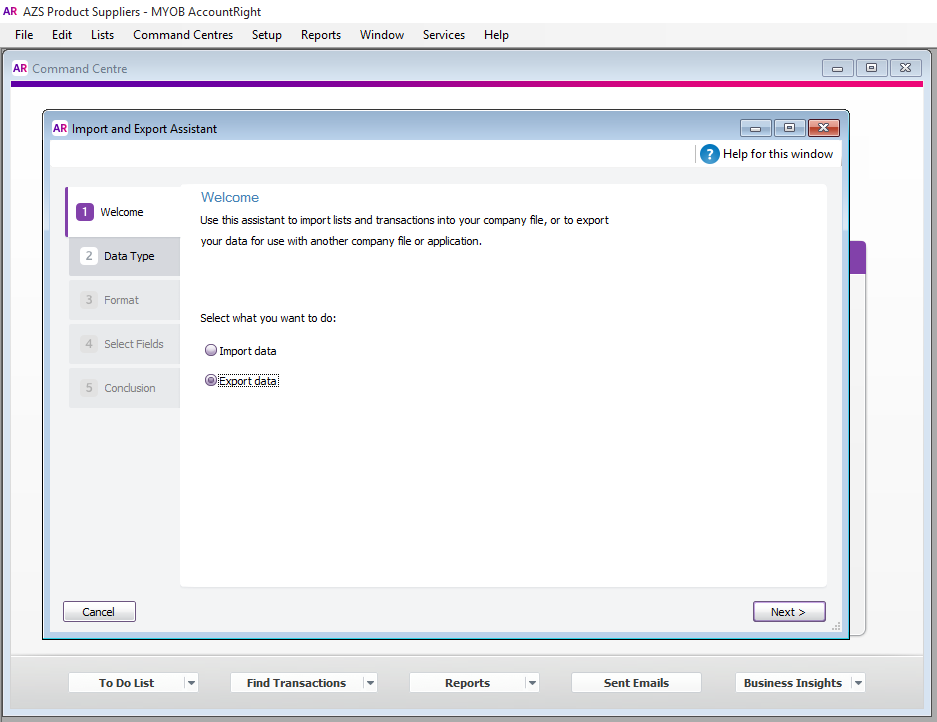This screenshot has width=937, height=722.
Task: Open the Setup menu
Action: click(x=267, y=35)
